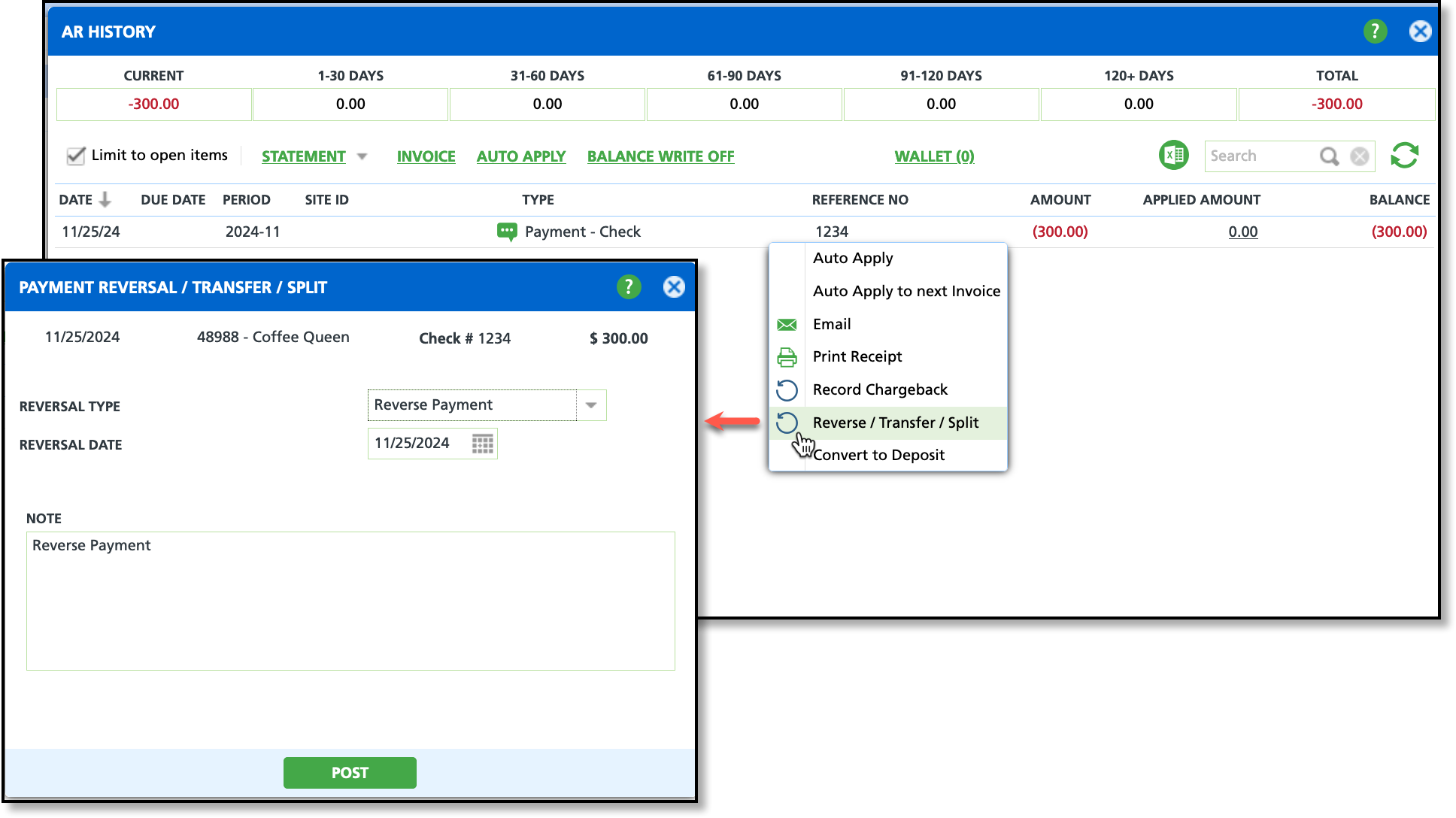Click the search magnifier icon
This screenshot has width=1456, height=818.
click(x=1329, y=156)
